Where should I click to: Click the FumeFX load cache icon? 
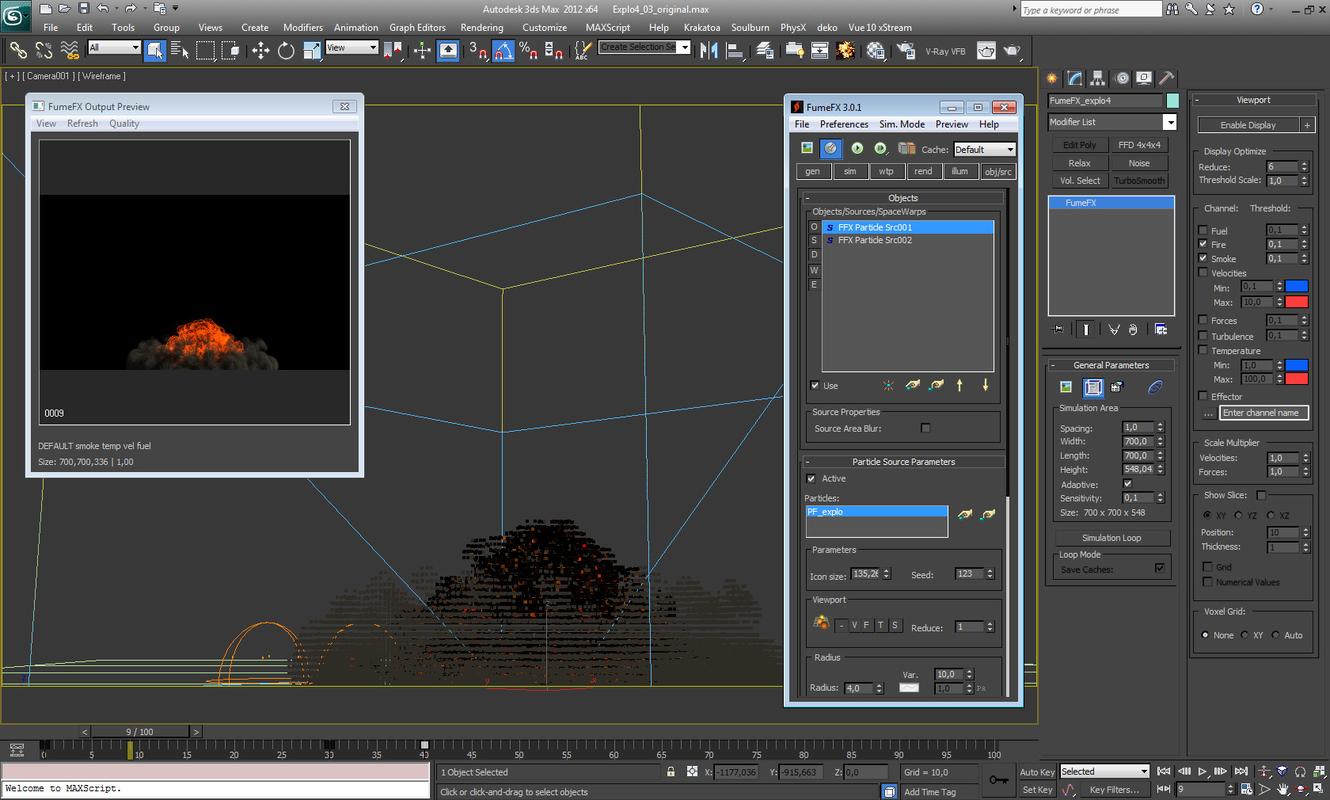[x=908, y=147]
